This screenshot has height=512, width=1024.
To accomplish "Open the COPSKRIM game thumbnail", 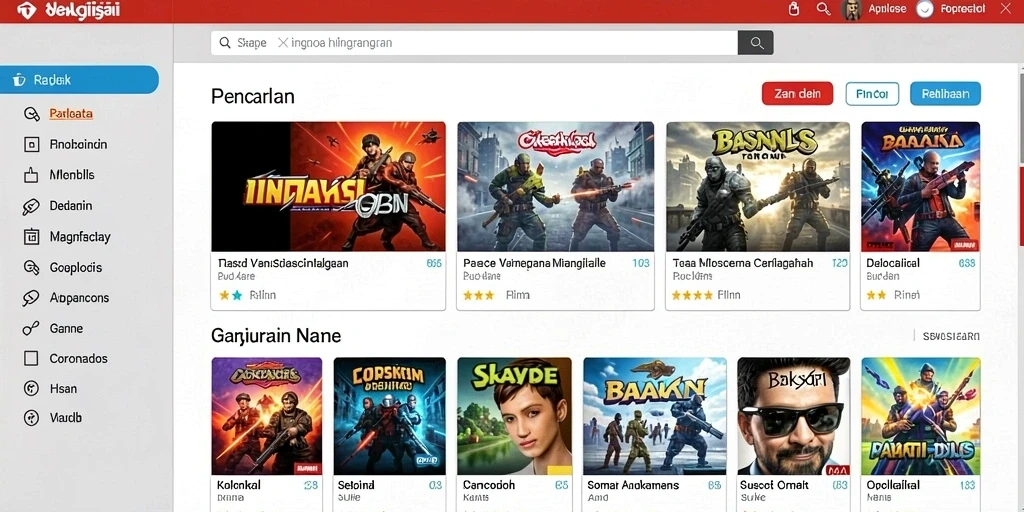I will click(x=390, y=416).
